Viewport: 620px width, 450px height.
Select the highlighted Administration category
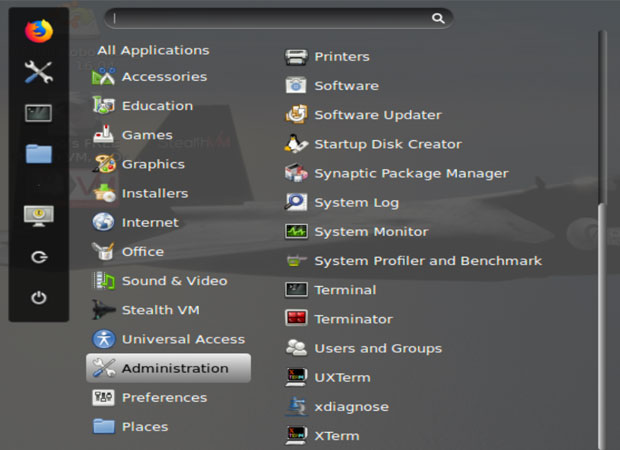pyautogui.click(x=168, y=368)
